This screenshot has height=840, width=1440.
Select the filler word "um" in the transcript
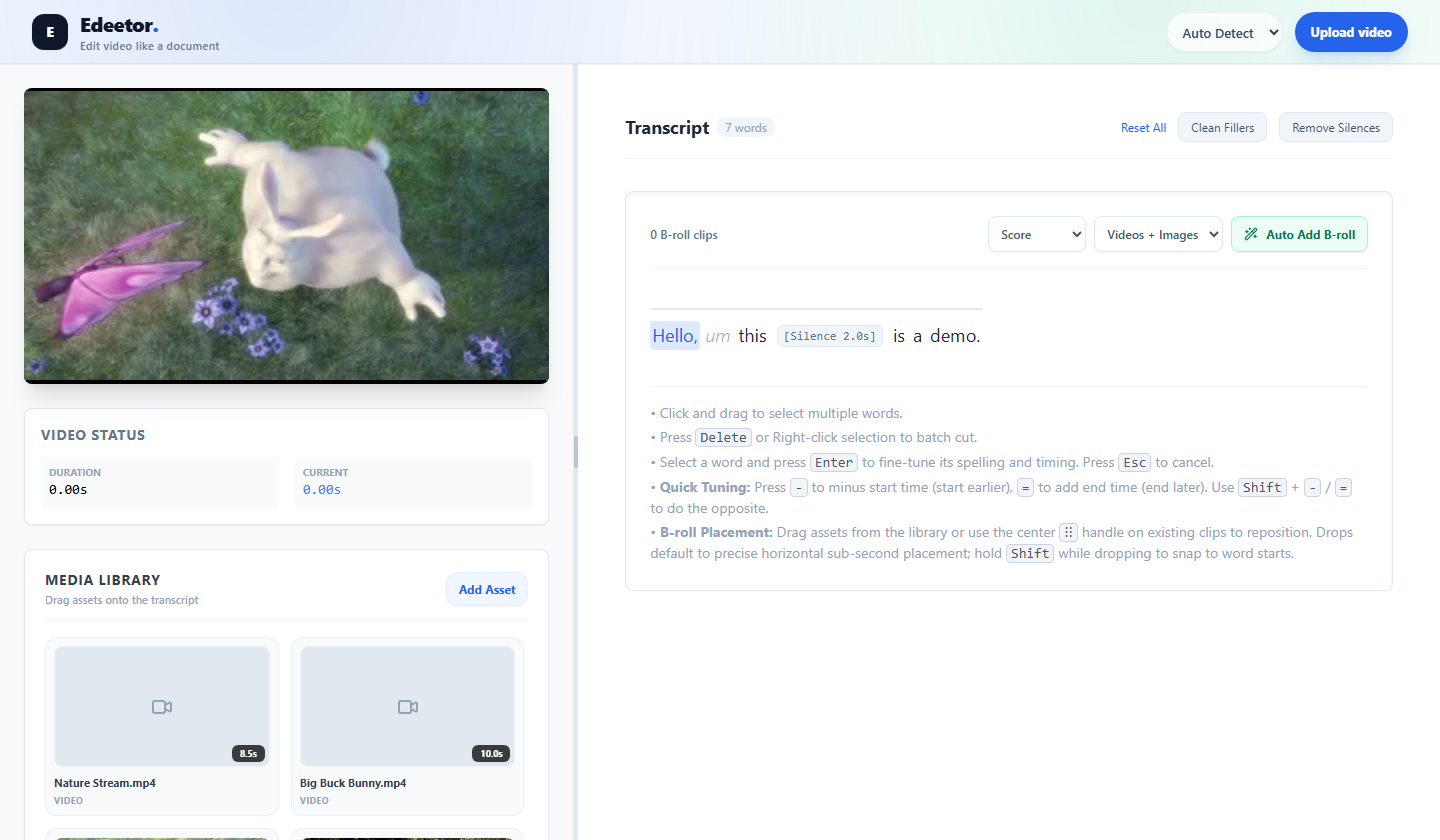(x=717, y=337)
